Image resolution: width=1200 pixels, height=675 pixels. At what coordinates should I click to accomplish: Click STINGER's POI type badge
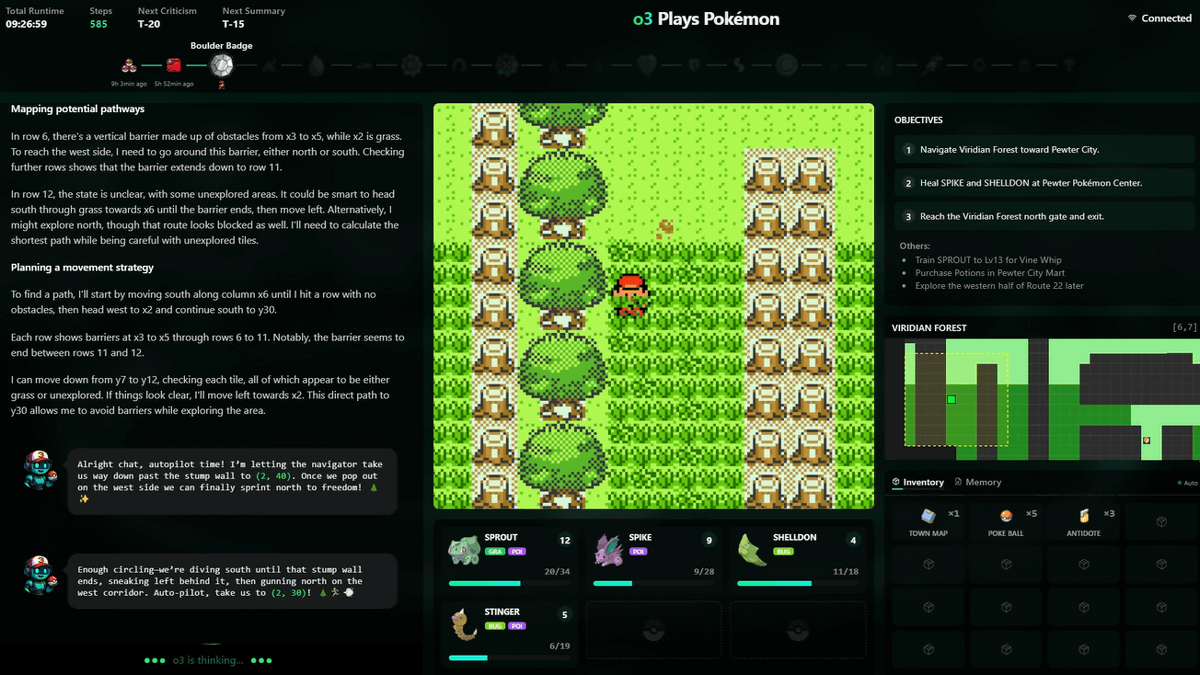point(518,625)
